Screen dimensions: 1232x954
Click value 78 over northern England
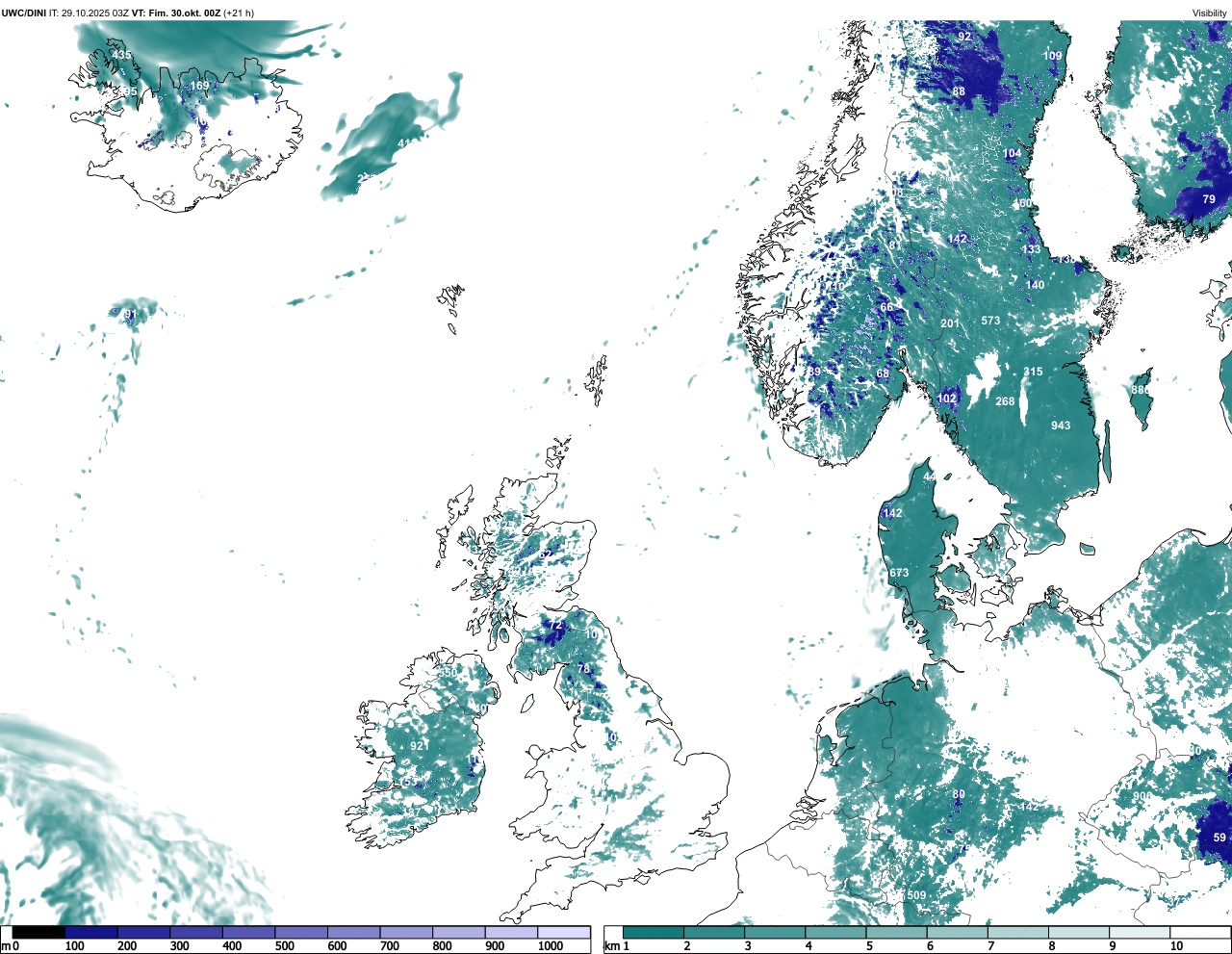tap(583, 669)
